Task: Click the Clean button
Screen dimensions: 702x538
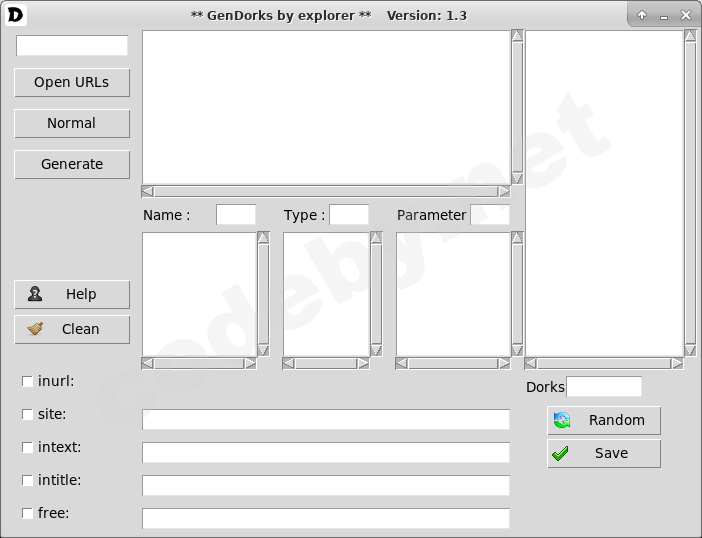Action: [x=72, y=329]
